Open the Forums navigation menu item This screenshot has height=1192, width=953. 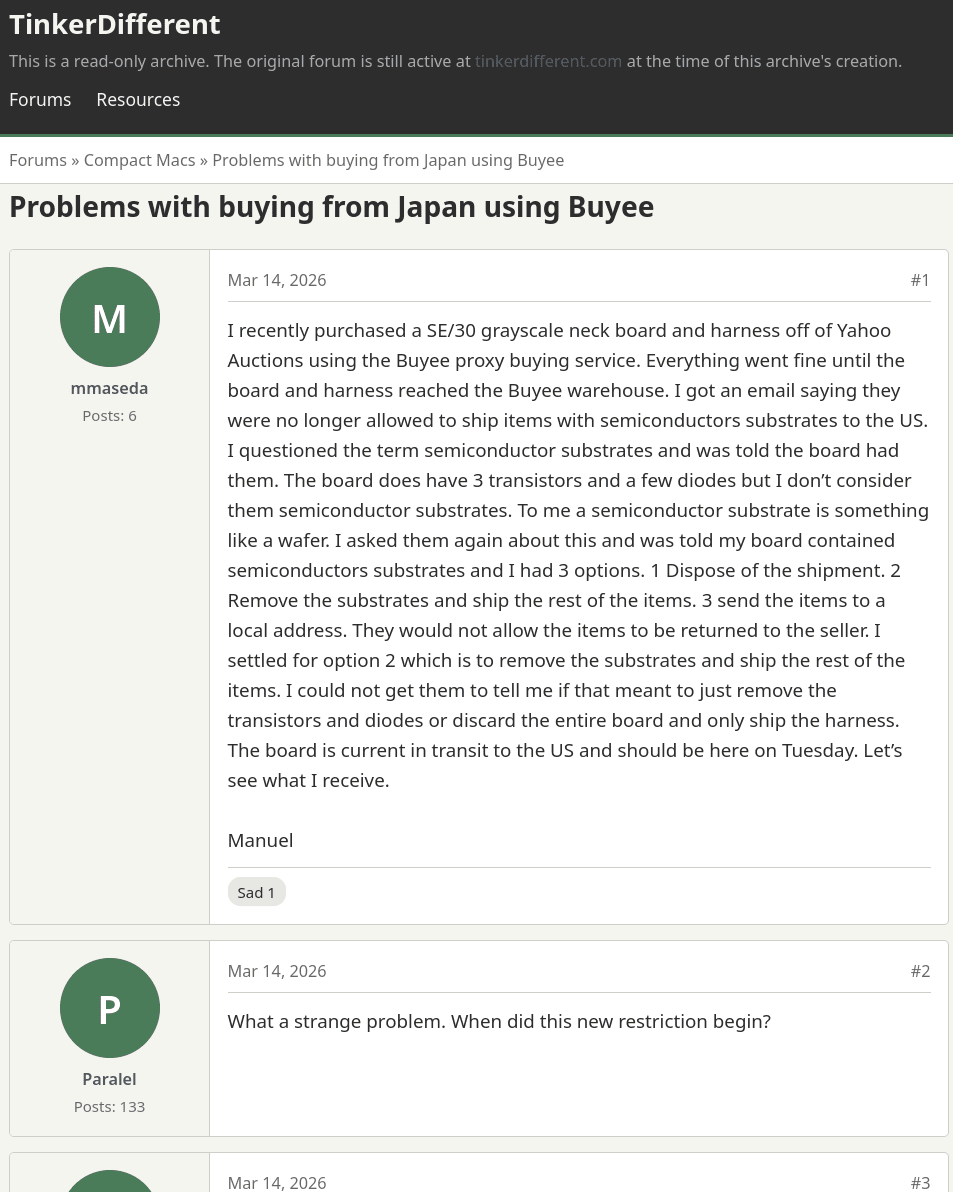(40, 100)
